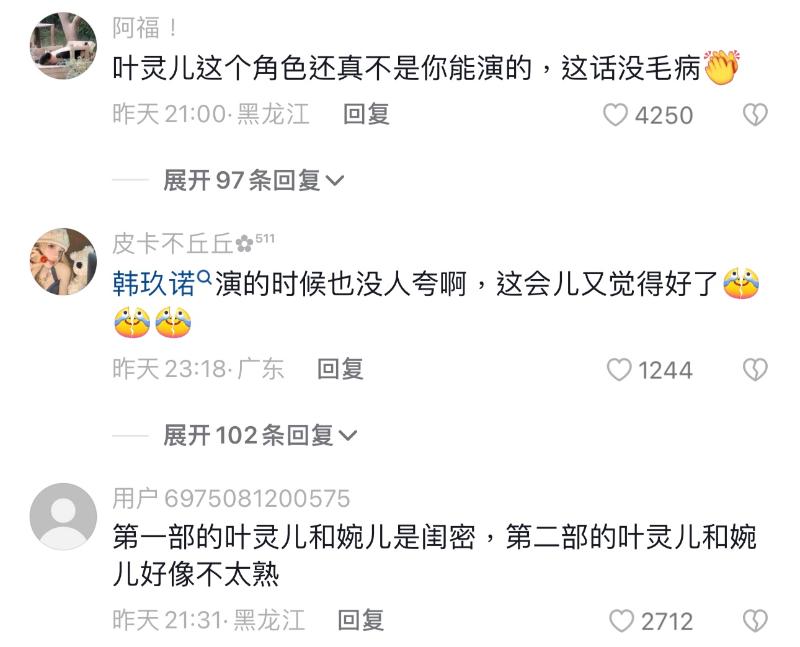Like 阿福's comment with 4250 likes
The image size is (800, 647).
tap(615, 115)
